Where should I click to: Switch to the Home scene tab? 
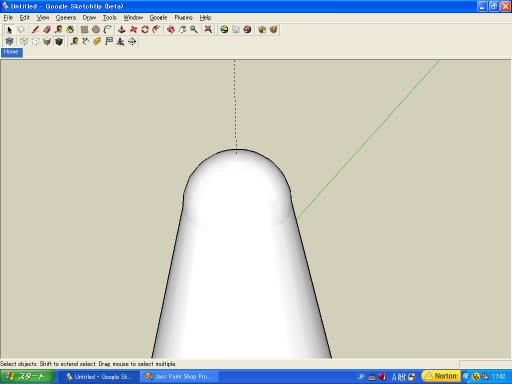tap(11, 52)
